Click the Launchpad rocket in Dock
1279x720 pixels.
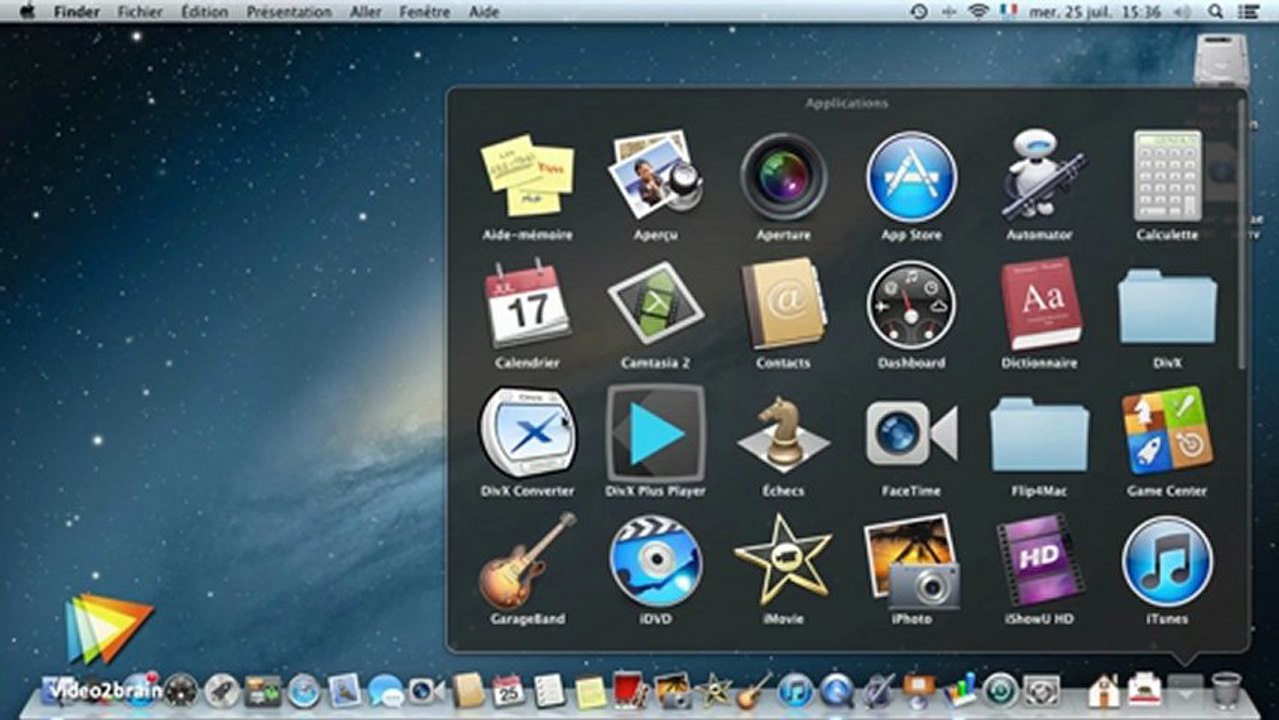point(222,690)
